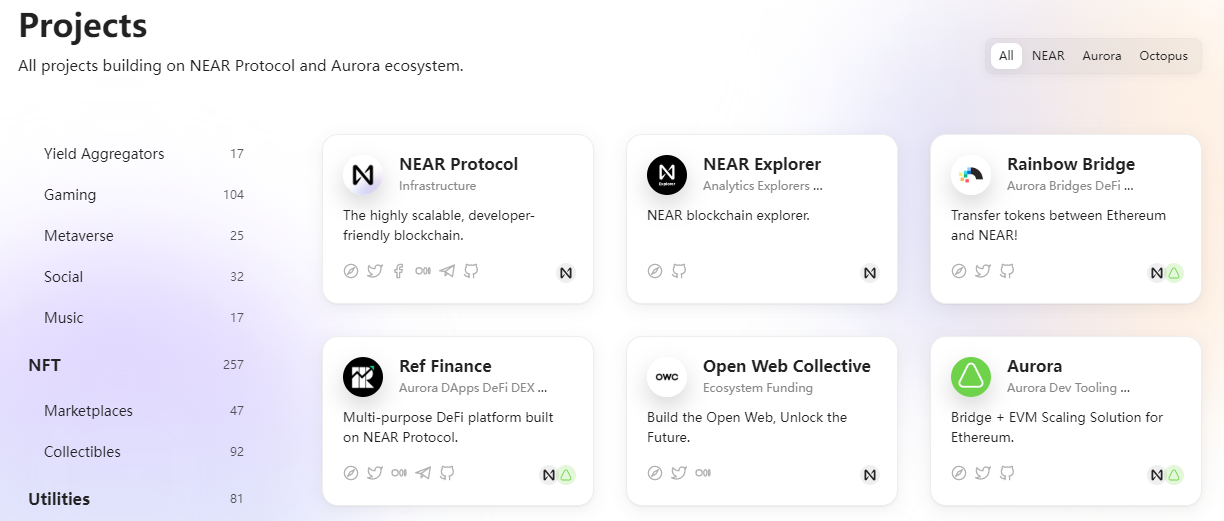The width and height of the screenshot is (1224, 521).
Task: Open Open Web Collective's Twitter icon
Action: [679, 473]
